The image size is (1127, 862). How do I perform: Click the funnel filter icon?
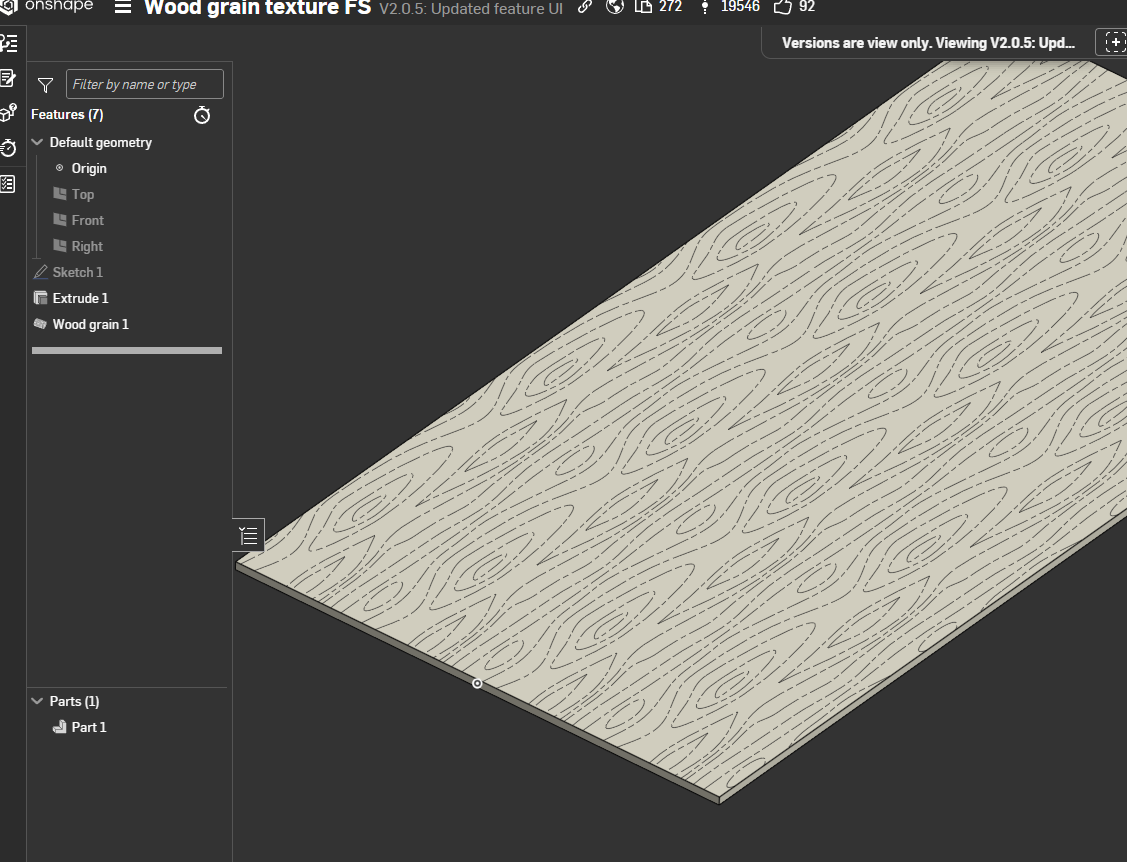pos(45,86)
